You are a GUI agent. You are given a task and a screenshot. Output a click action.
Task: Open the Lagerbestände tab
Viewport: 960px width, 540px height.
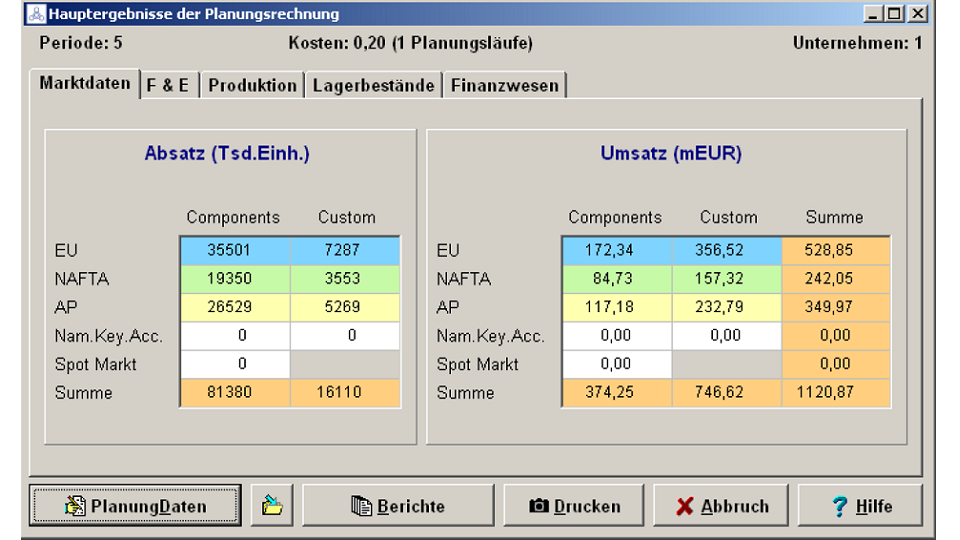(373, 85)
